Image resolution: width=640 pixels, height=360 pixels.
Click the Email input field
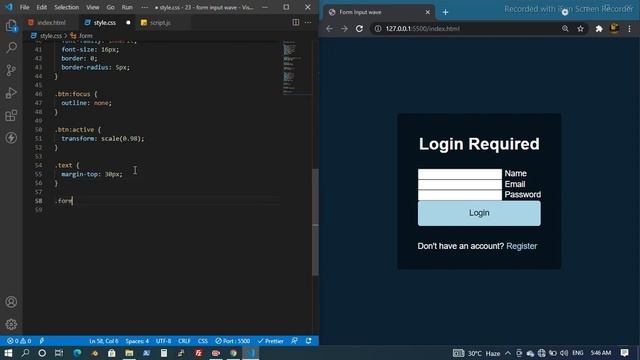click(x=460, y=184)
